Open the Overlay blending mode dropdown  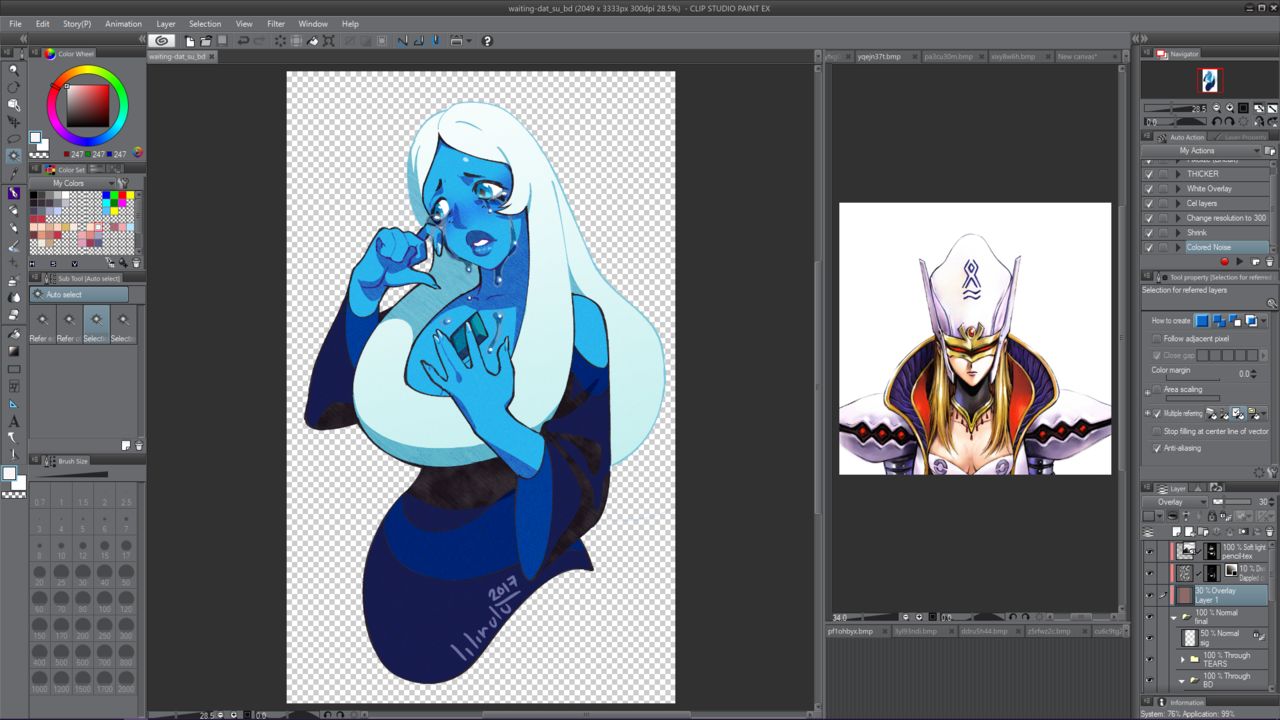tap(1175, 502)
